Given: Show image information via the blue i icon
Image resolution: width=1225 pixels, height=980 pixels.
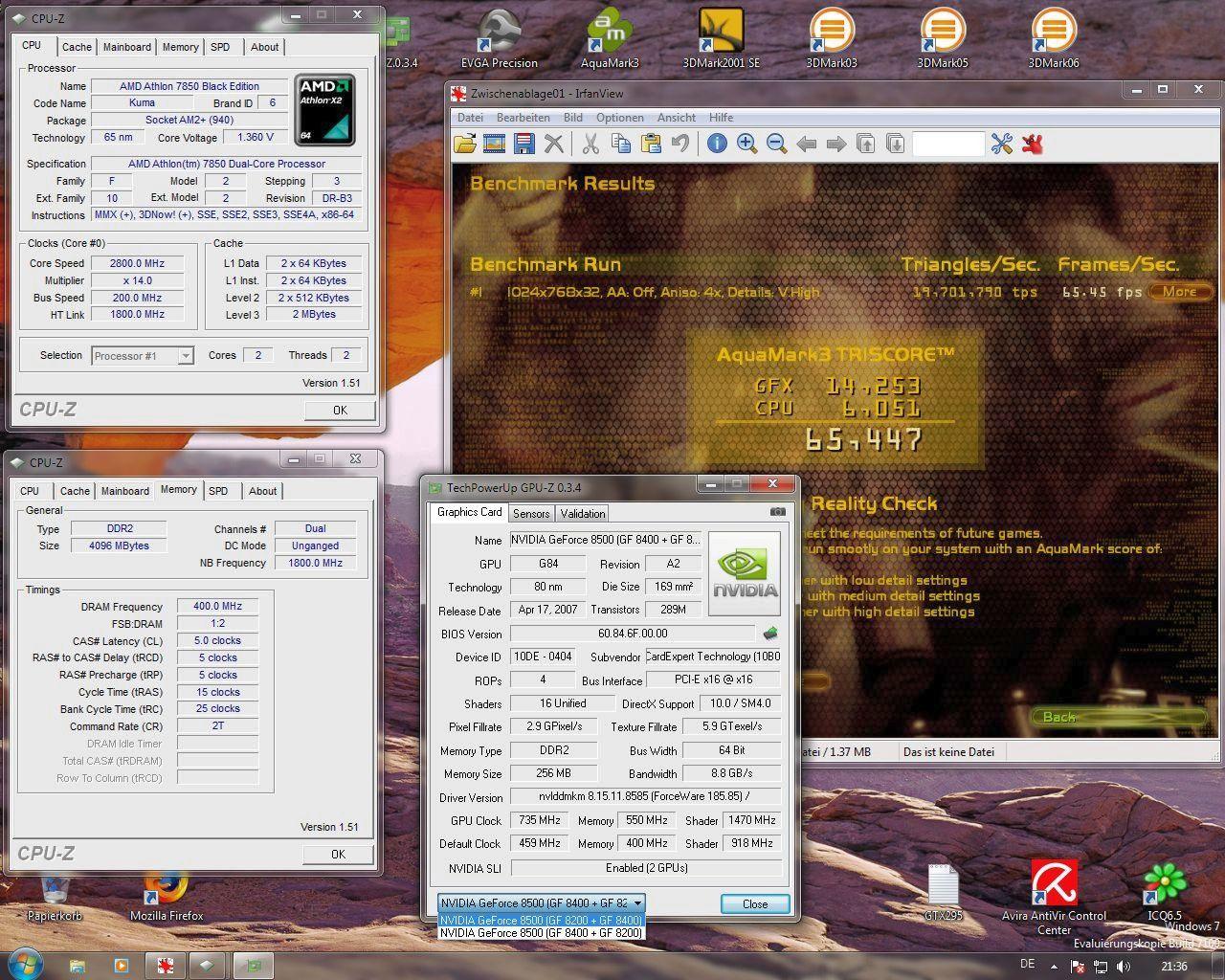Looking at the screenshot, I should click(717, 145).
